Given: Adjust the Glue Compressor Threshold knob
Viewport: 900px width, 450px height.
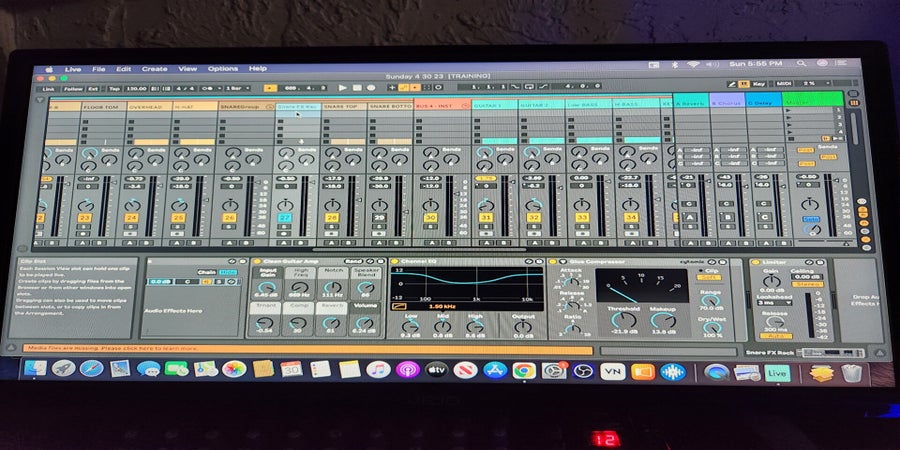Looking at the screenshot, I should pos(625,319).
